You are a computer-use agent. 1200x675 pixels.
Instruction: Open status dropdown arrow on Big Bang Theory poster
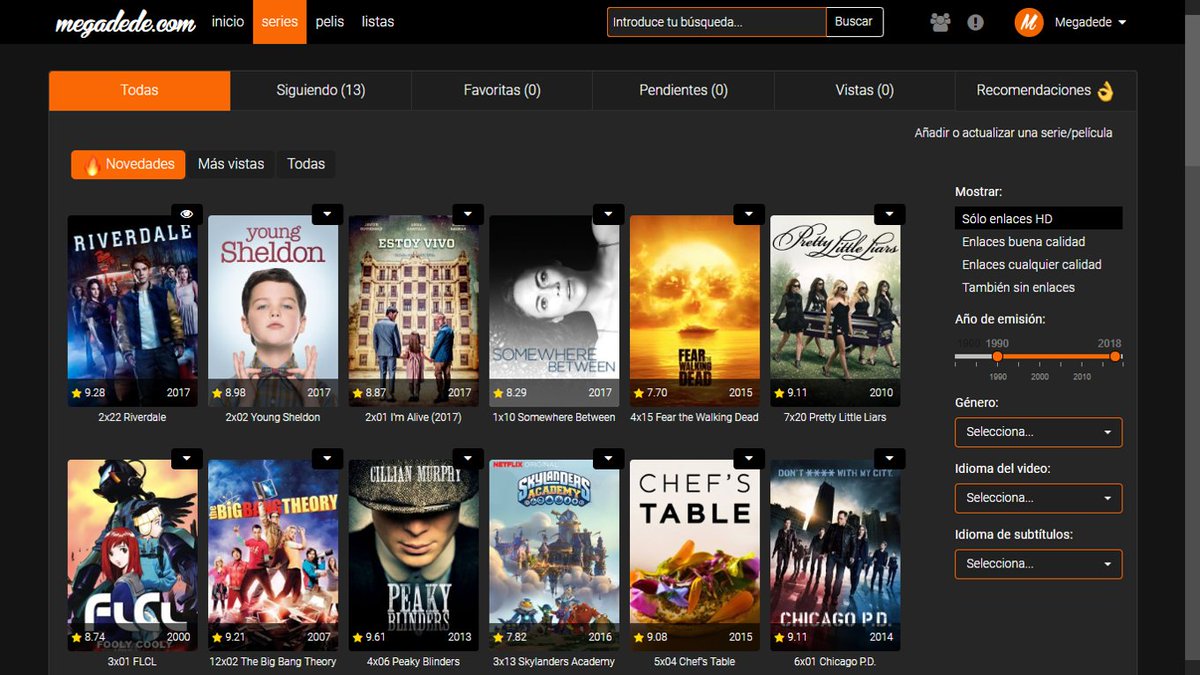[327, 458]
